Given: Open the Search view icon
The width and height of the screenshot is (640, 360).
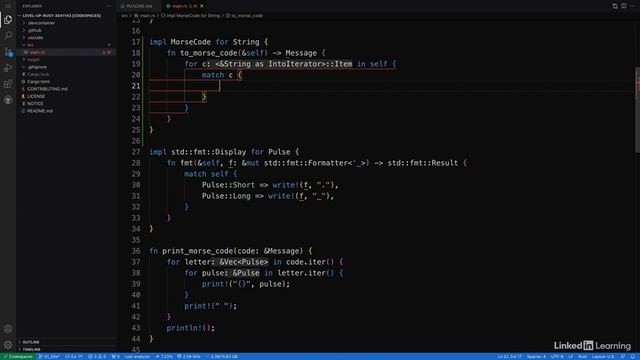Looking at the screenshot, I should 8,36.
